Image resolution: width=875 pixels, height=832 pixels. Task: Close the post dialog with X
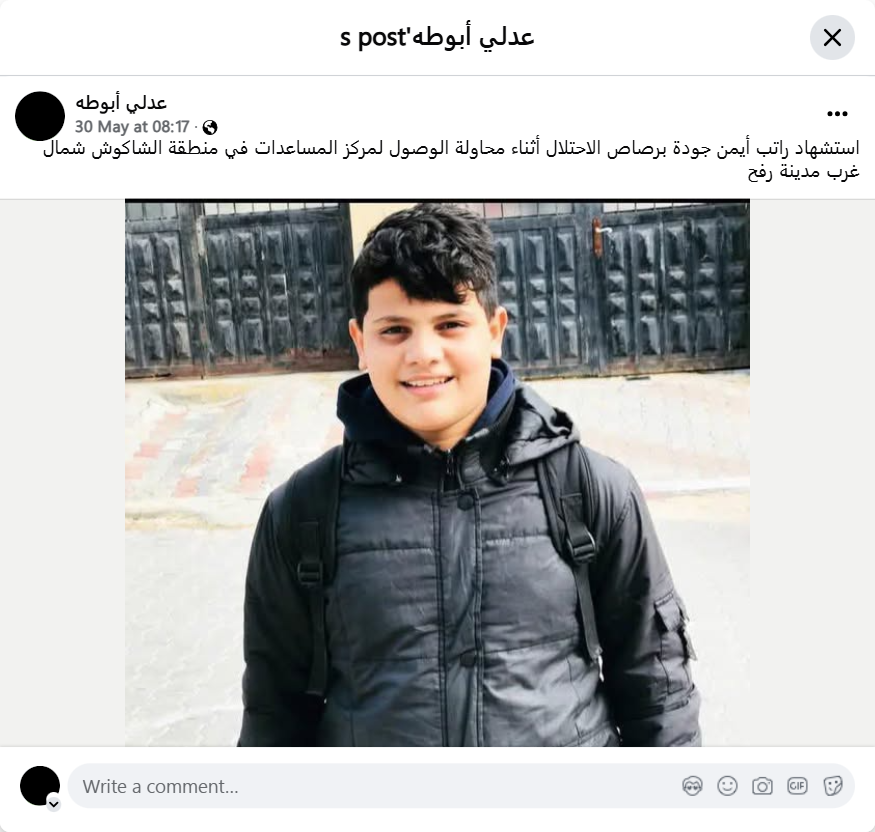point(832,38)
